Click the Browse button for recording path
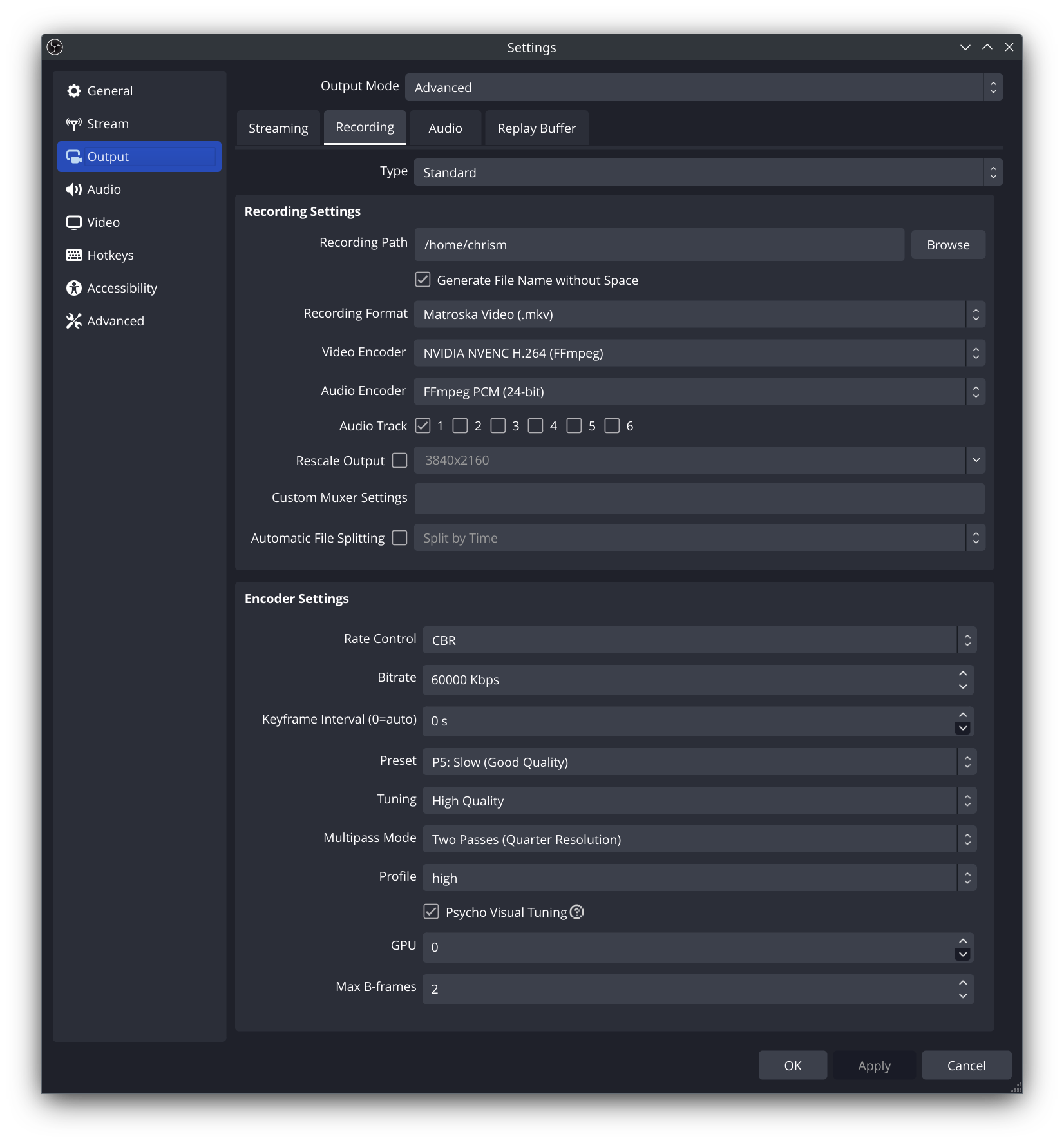Screen dimensions: 1064x1143 (947, 245)
